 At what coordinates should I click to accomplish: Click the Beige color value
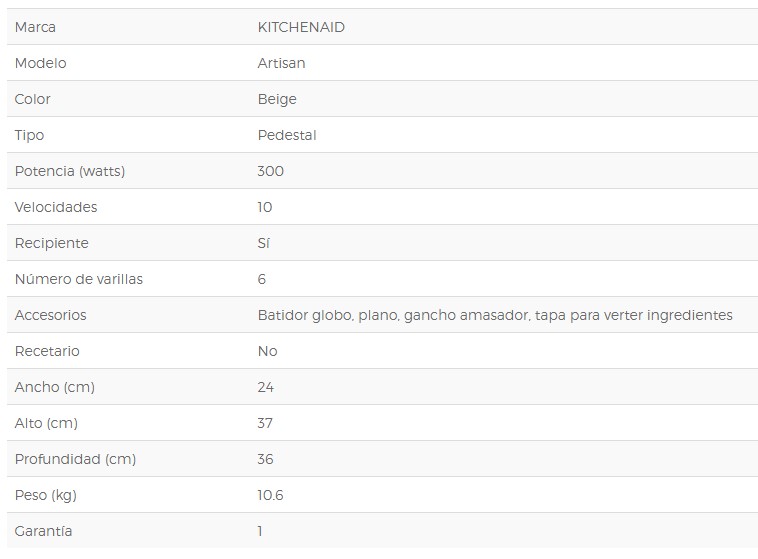277,99
